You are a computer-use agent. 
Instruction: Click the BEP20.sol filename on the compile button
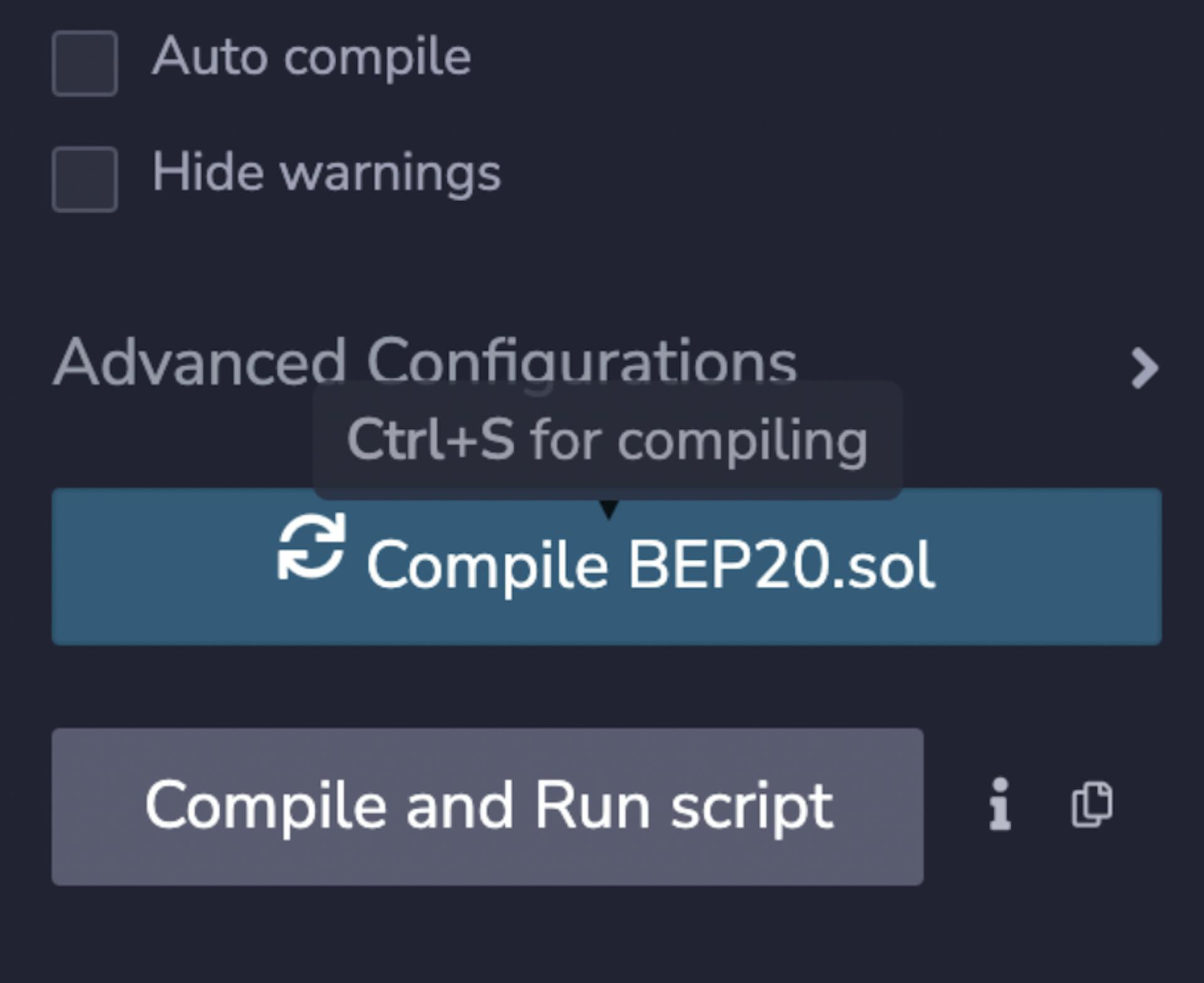[x=781, y=565]
